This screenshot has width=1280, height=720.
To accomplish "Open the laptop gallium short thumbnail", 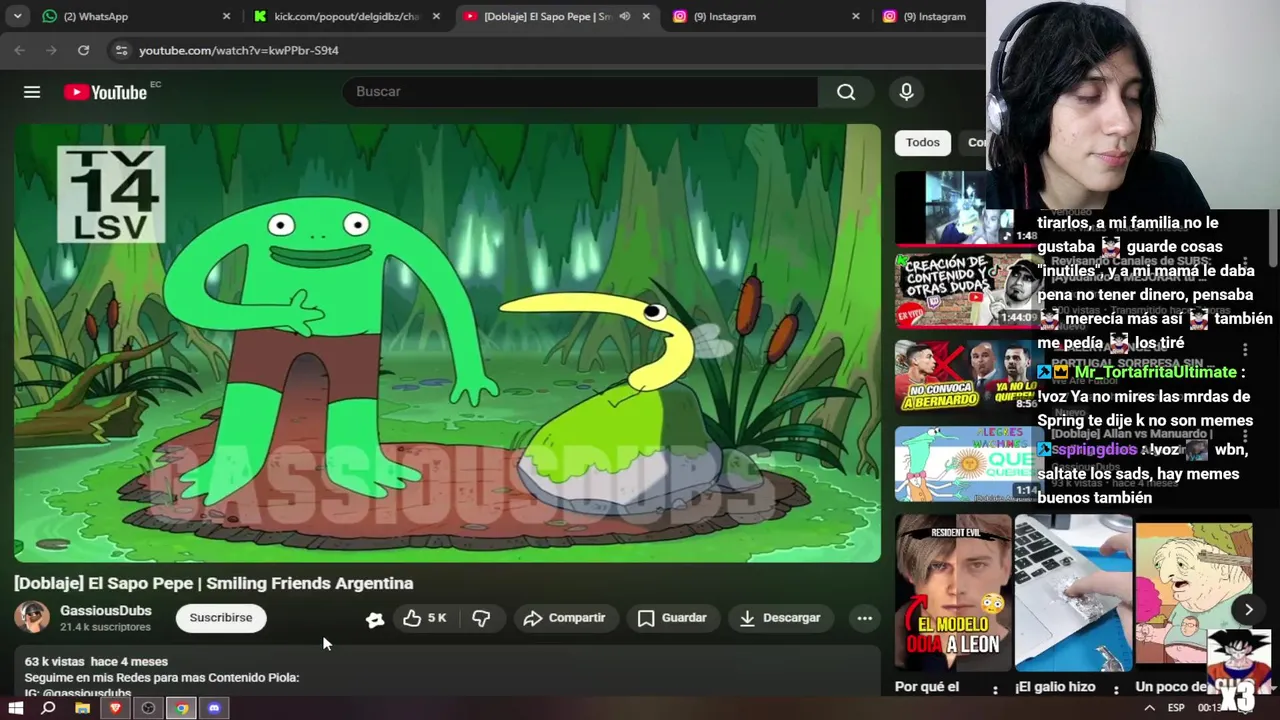I will pos(1073,592).
